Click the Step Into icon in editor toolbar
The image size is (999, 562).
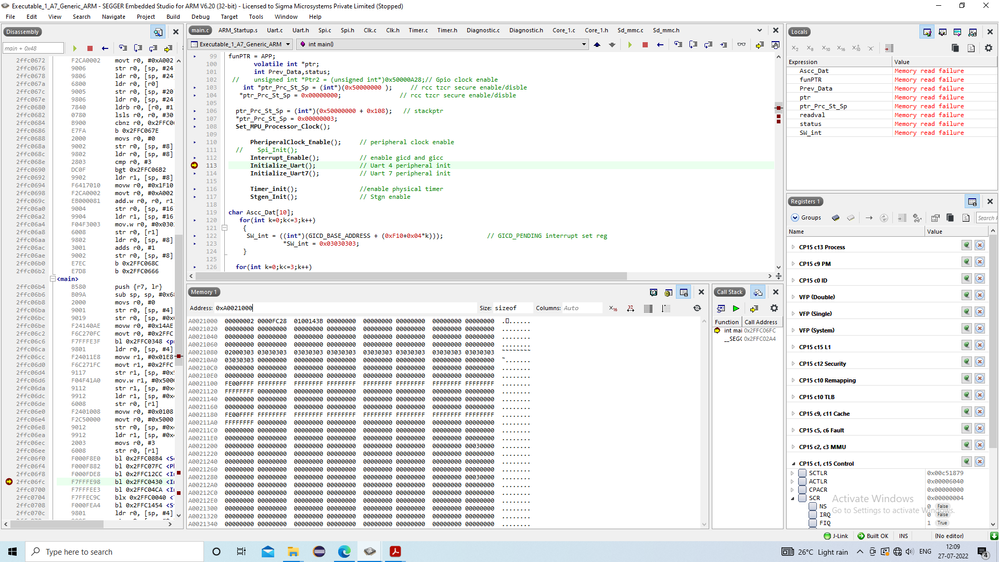(678, 45)
